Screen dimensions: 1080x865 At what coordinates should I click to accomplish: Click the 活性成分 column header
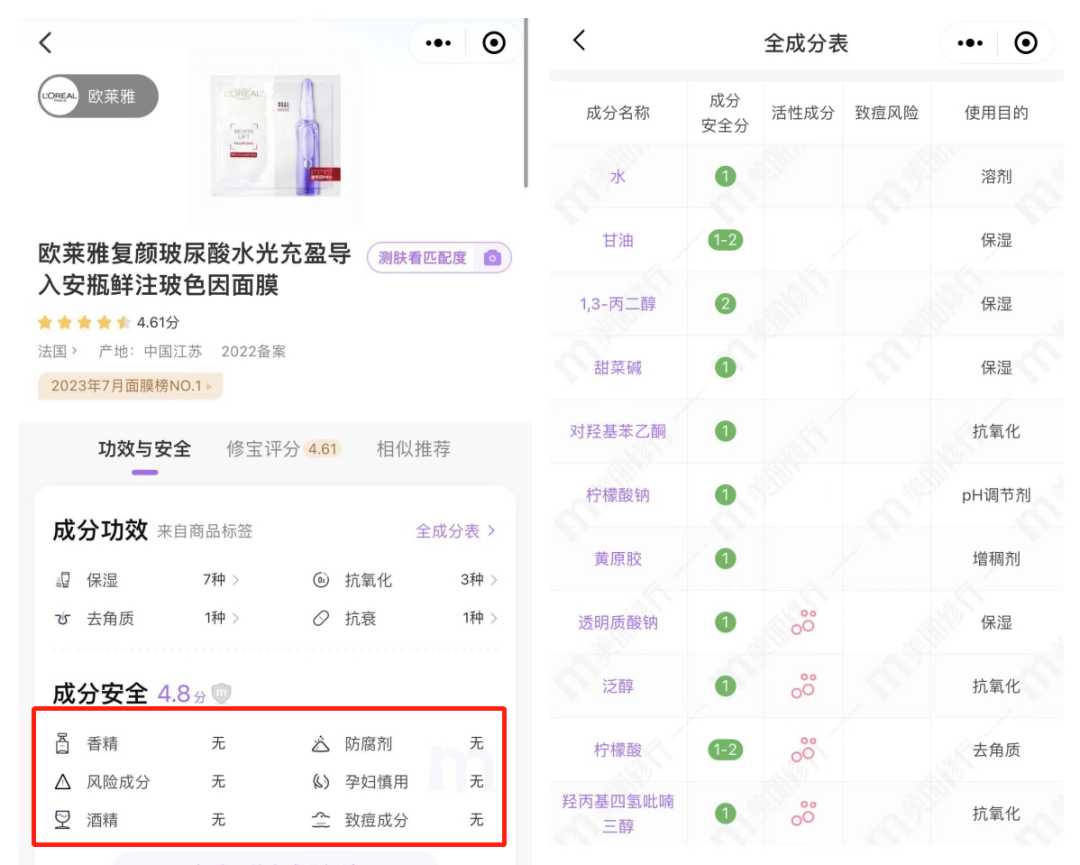click(x=803, y=113)
